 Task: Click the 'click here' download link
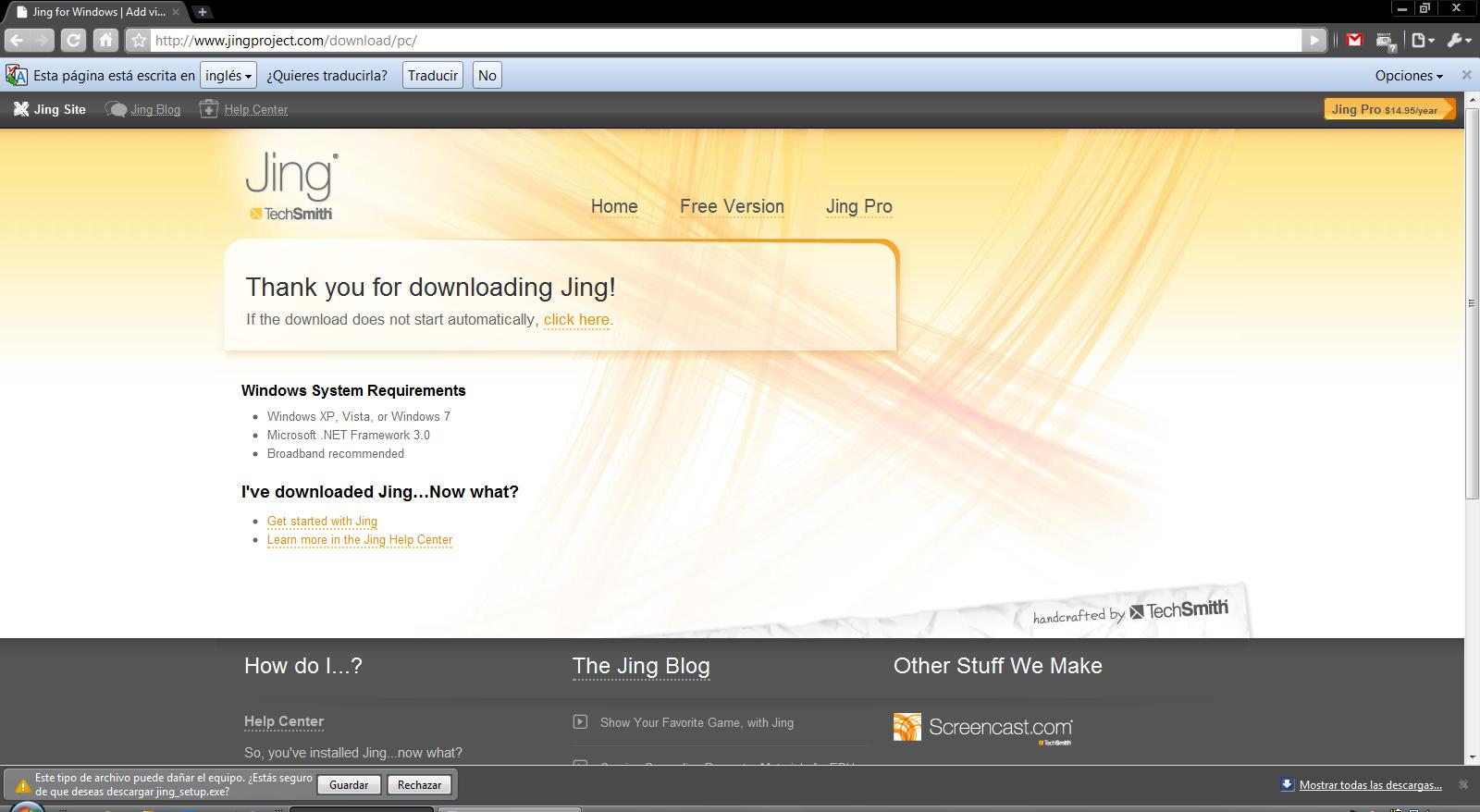coord(576,319)
